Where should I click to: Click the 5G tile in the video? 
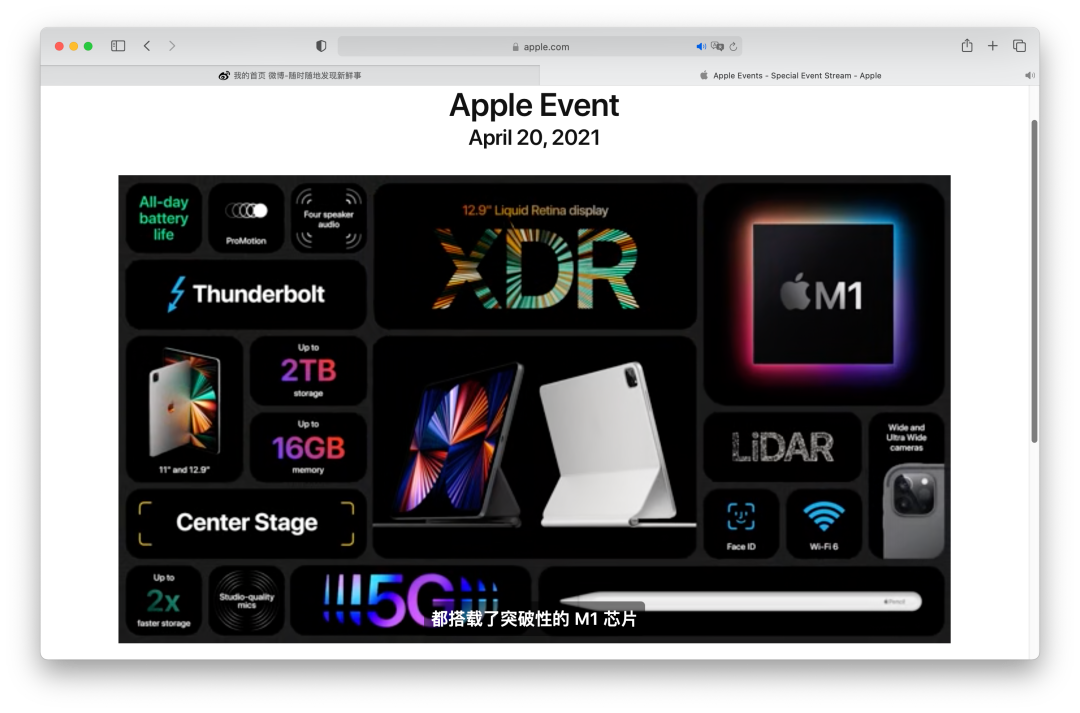click(x=411, y=600)
